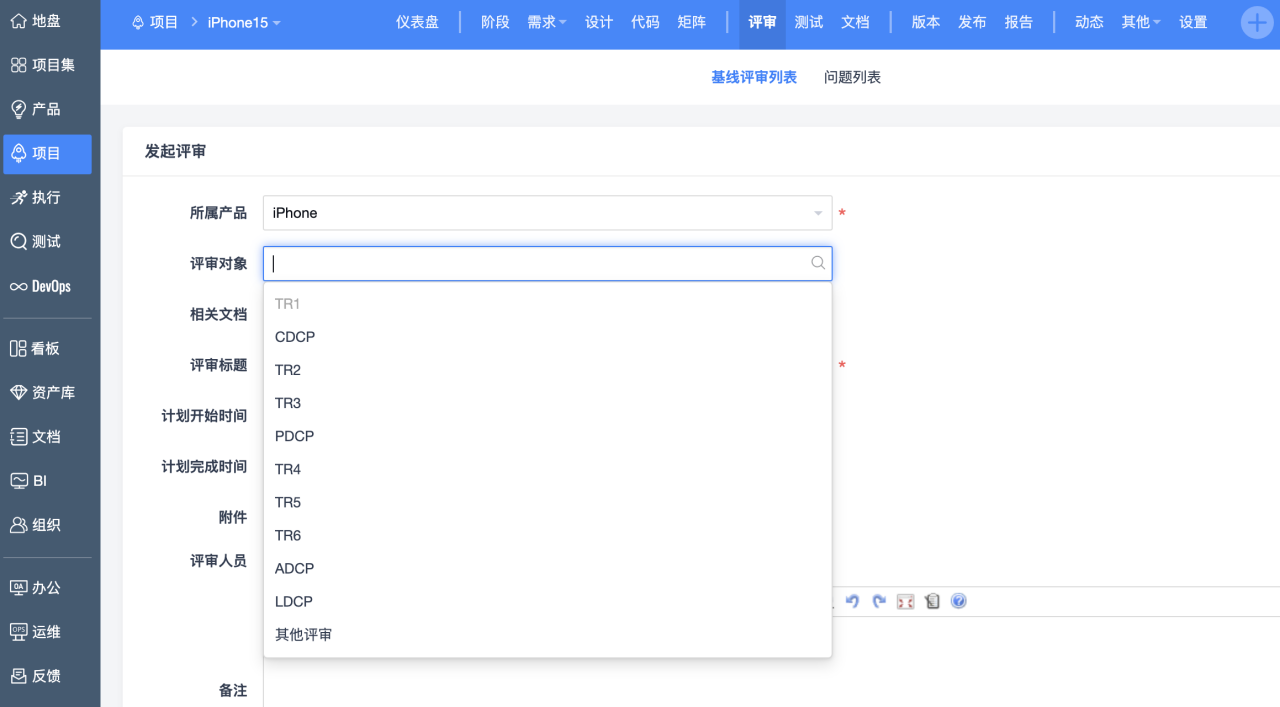Image resolution: width=1280 pixels, height=707 pixels.
Task: Expand the 所属产品 iPhone dropdown
Action: 817,213
